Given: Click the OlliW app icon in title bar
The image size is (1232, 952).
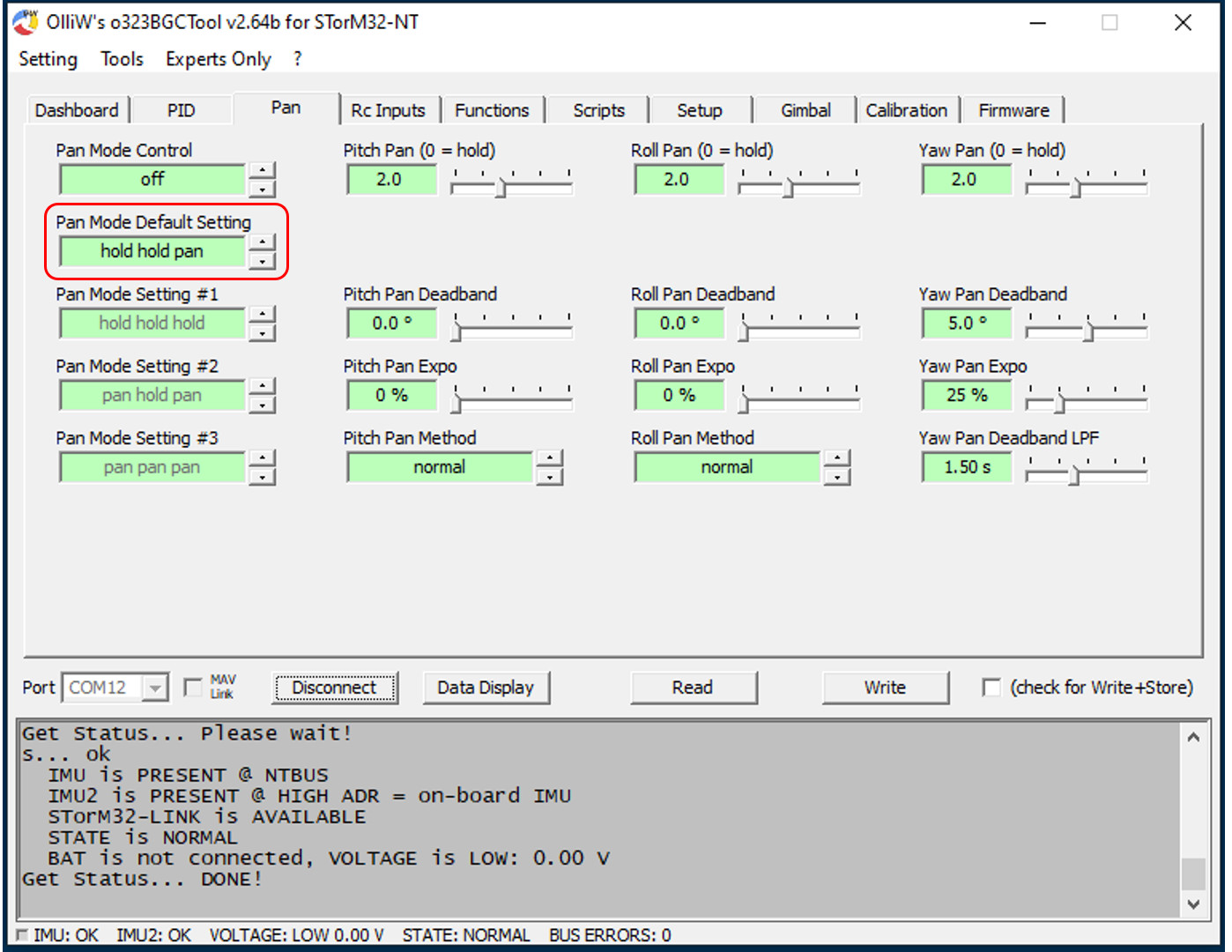Looking at the screenshot, I should click(26, 22).
